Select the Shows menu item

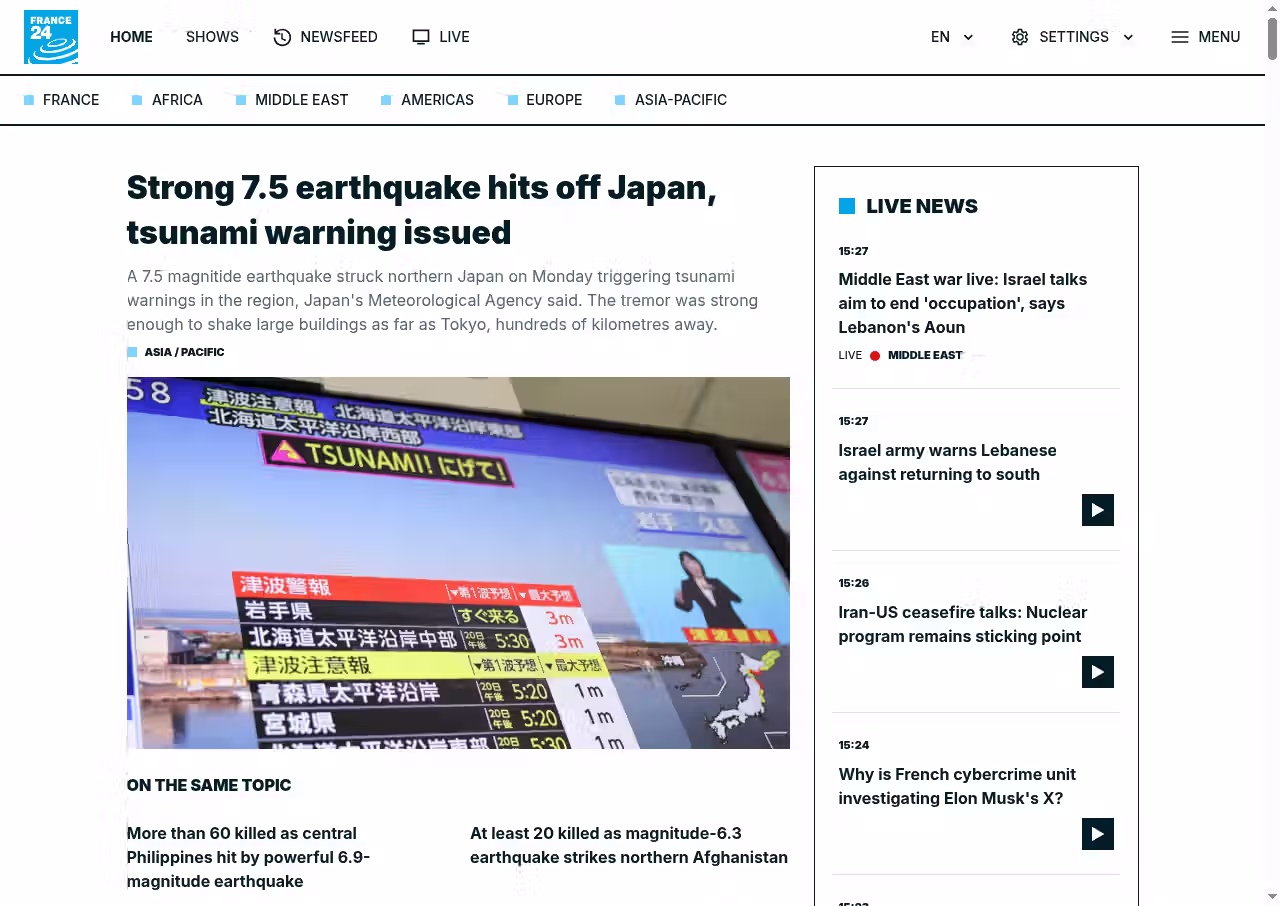pos(212,37)
